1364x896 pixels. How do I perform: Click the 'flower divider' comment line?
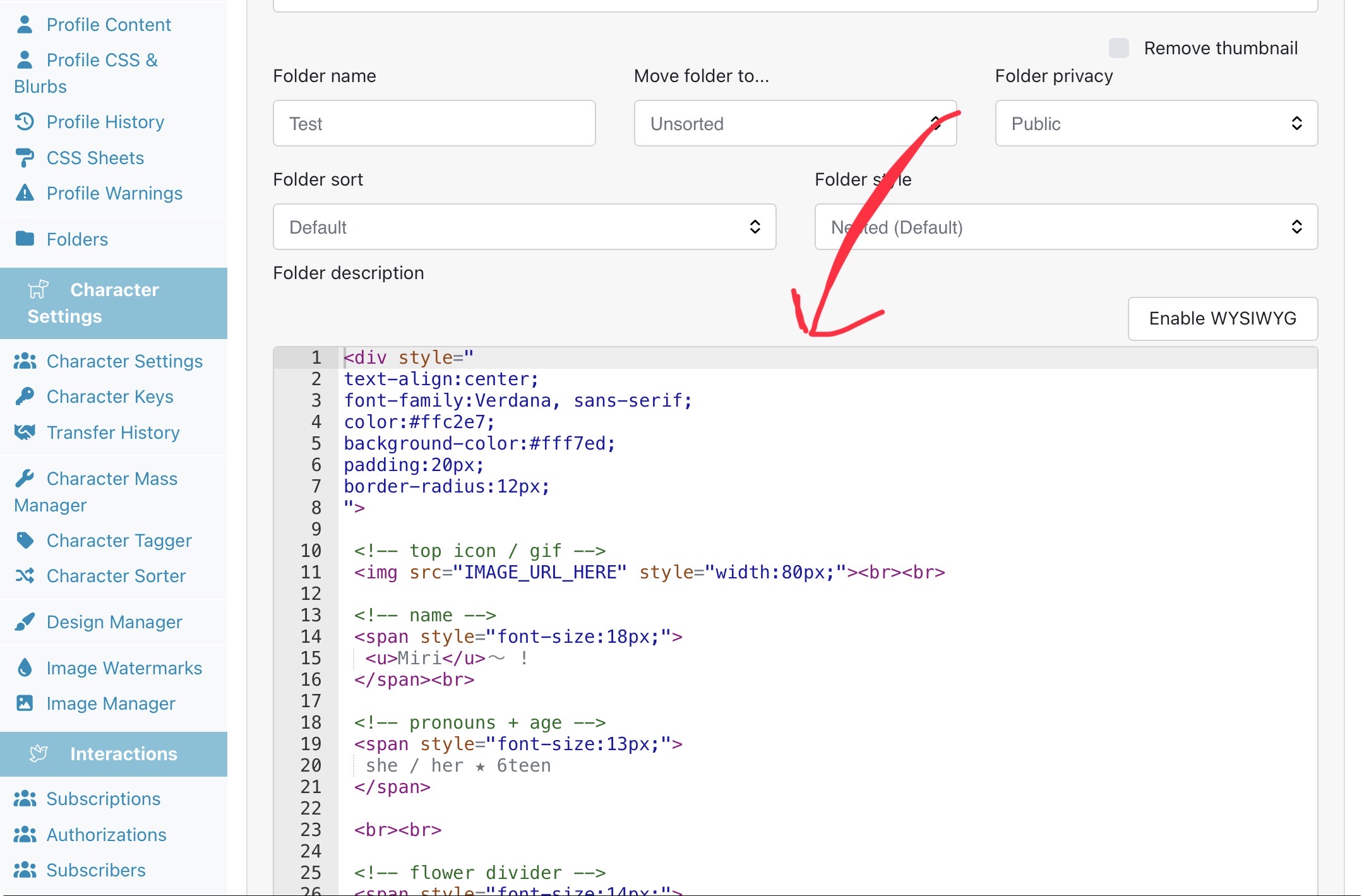(479, 873)
